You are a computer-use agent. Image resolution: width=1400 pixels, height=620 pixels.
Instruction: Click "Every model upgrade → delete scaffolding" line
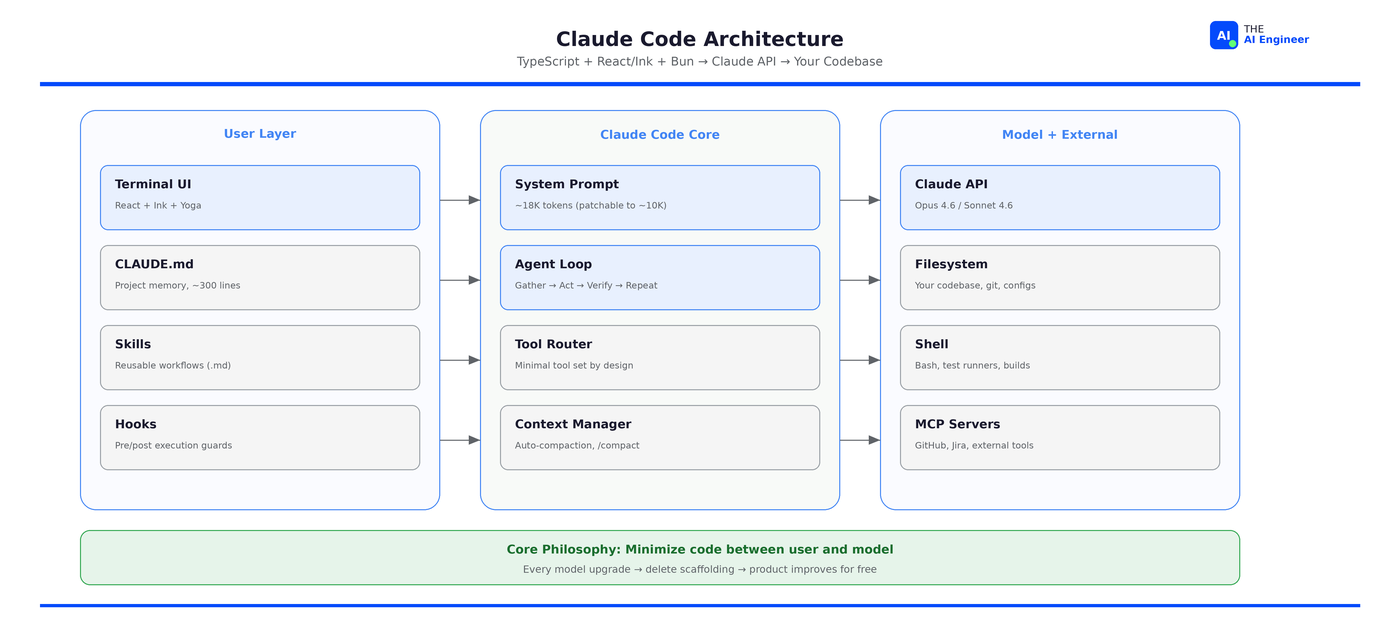(700, 570)
